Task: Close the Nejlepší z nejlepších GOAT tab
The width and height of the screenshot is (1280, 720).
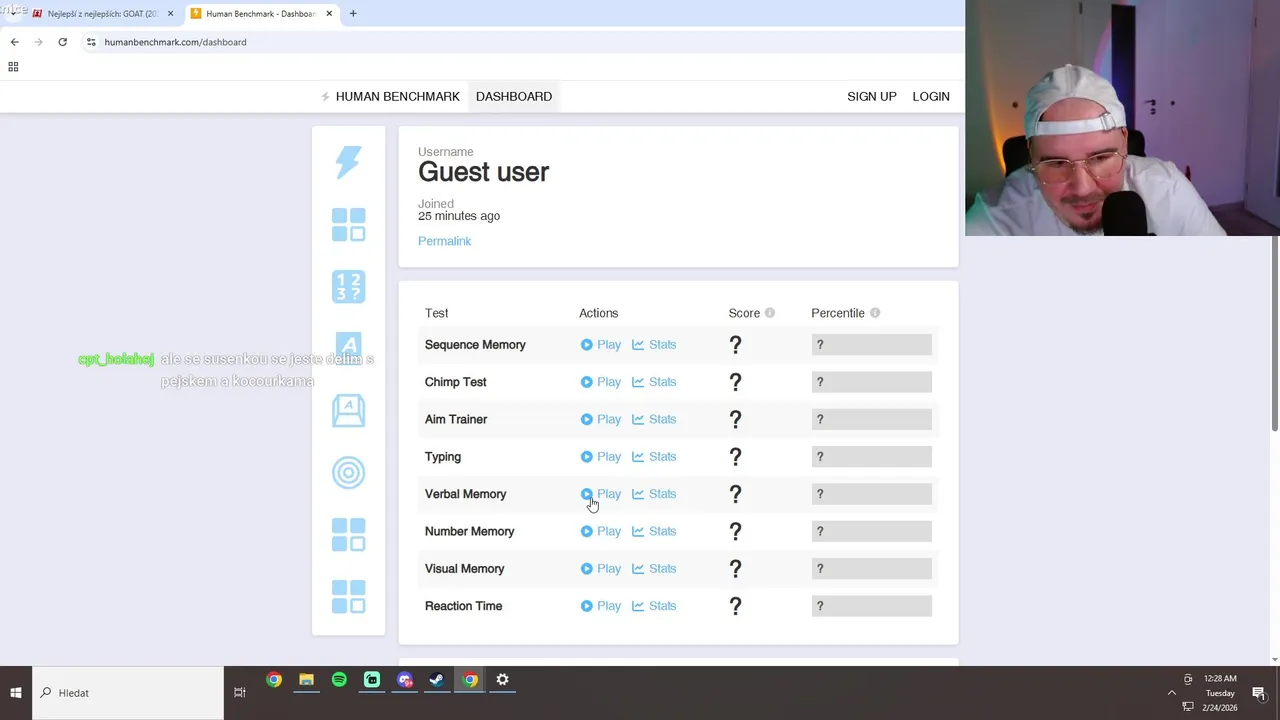Action: tap(170, 14)
